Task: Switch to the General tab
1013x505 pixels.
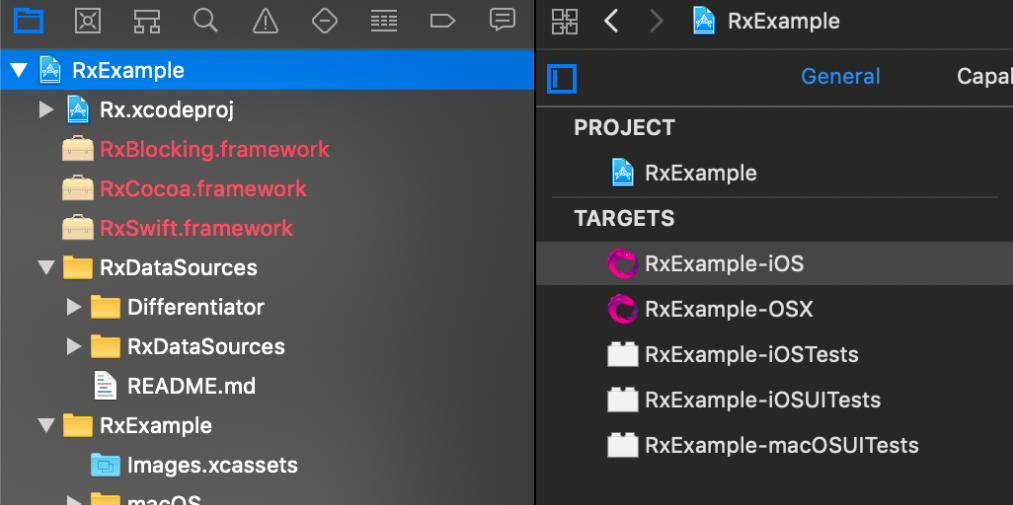Action: (841, 76)
